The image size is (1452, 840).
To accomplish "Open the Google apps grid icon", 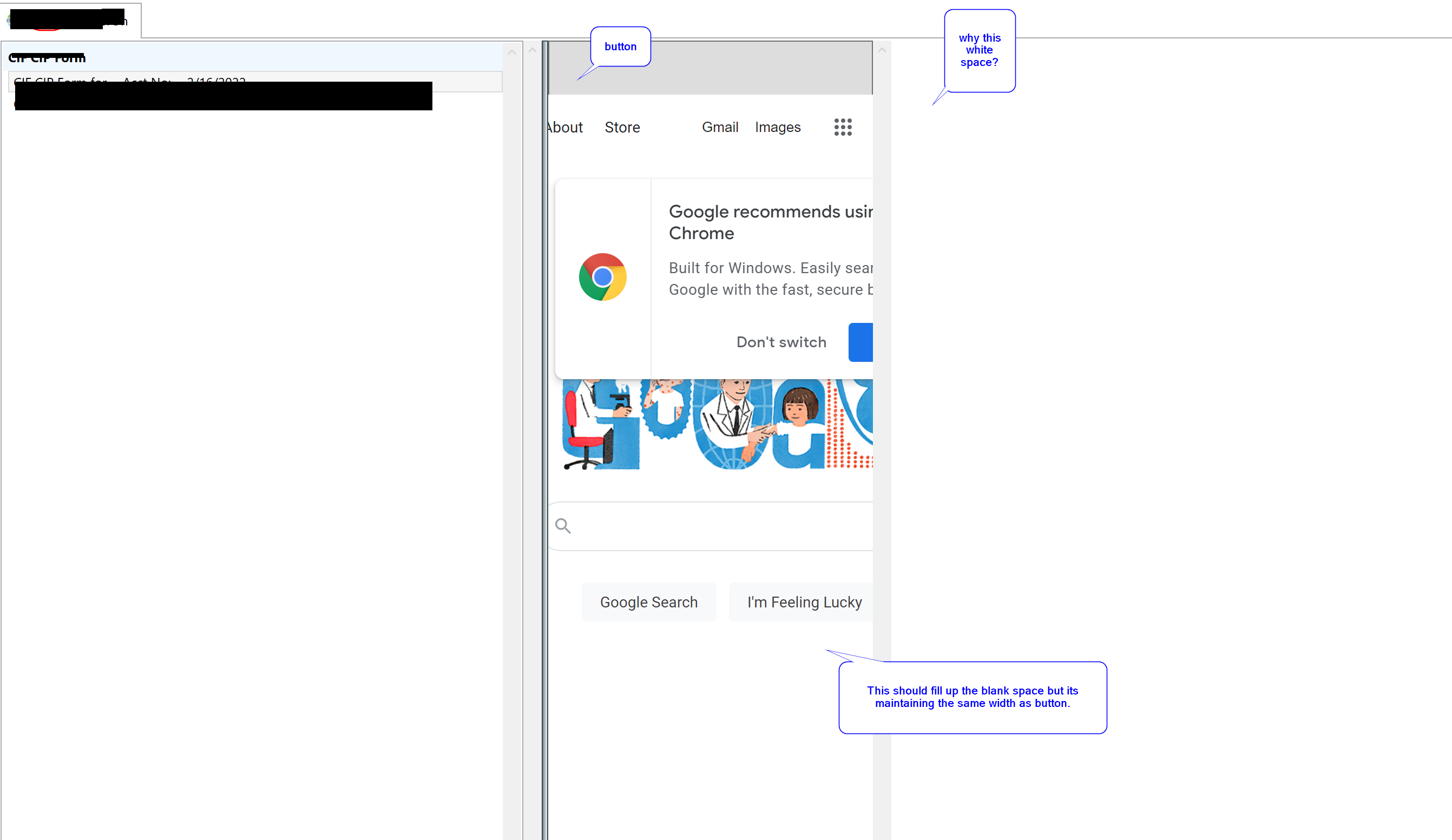I will click(x=843, y=127).
